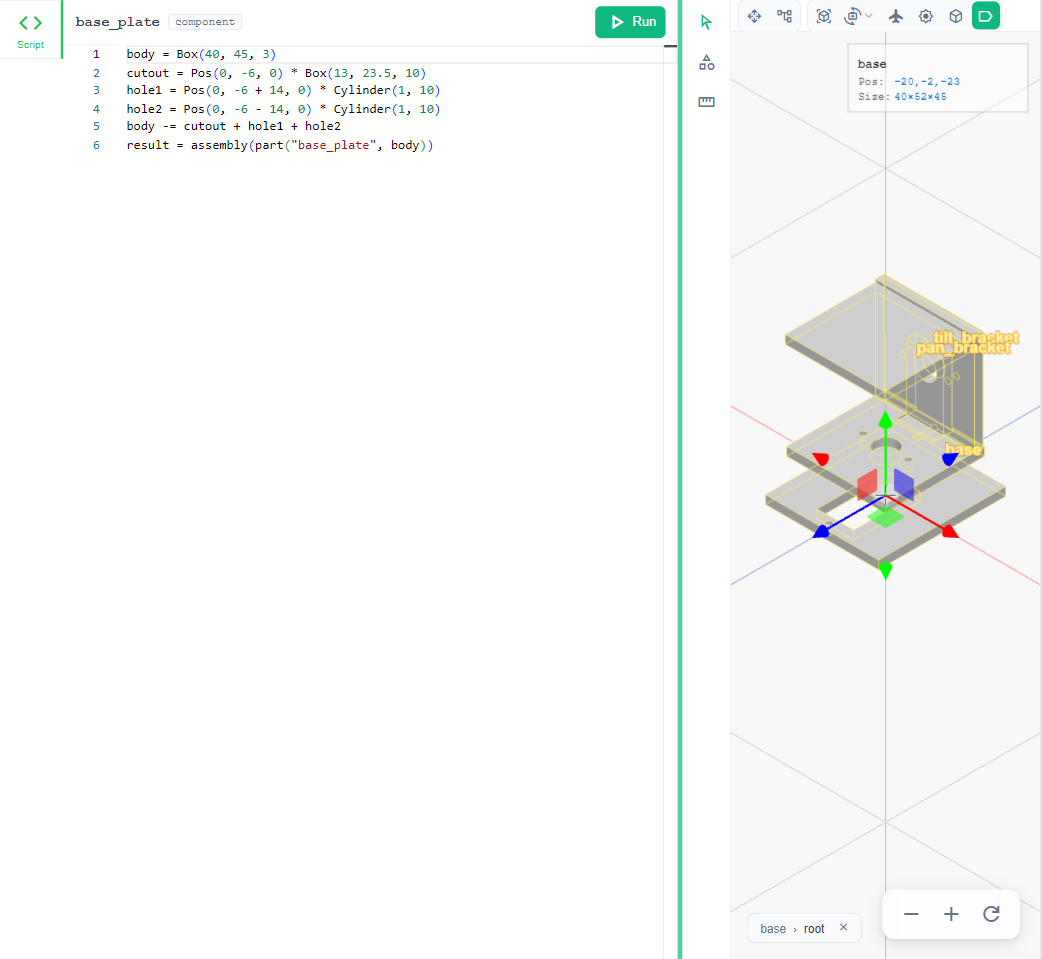Click code line 4 defining hole2
Screen dimensions: 1042x959
(283, 108)
